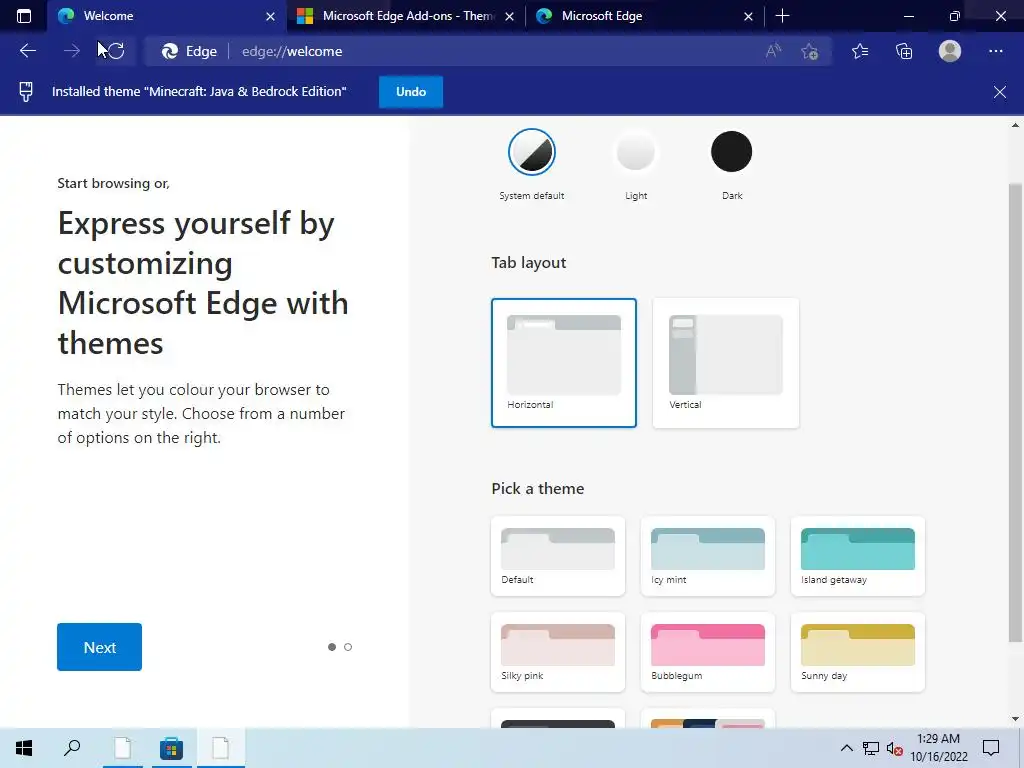Image resolution: width=1024 pixels, height=768 pixels.
Task: Open the Collections icon
Action: (x=904, y=51)
